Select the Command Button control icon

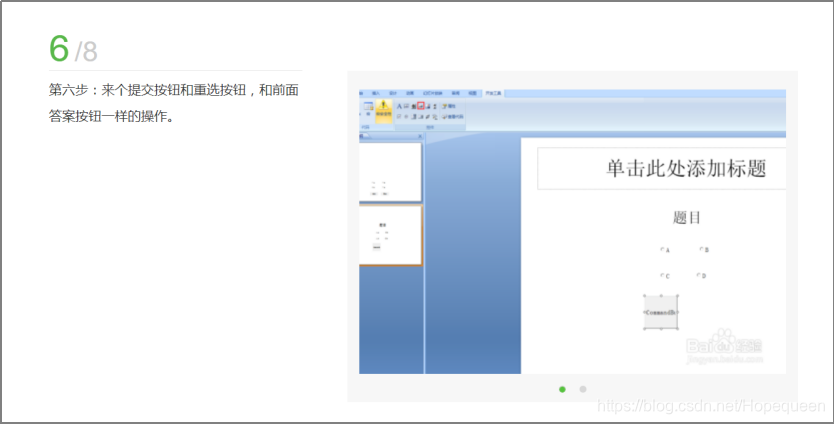tap(421, 106)
